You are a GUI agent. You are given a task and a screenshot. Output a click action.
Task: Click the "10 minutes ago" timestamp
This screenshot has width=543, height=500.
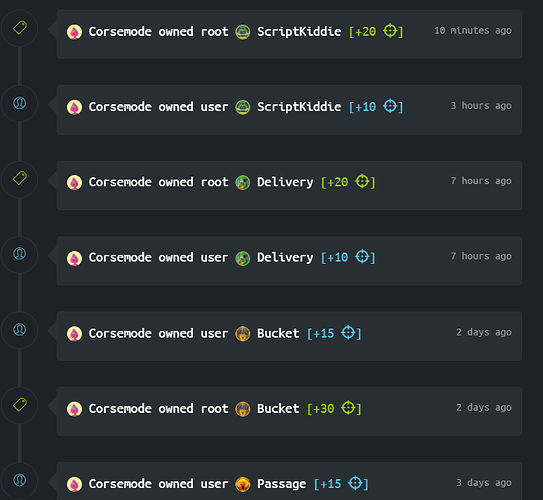point(473,31)
